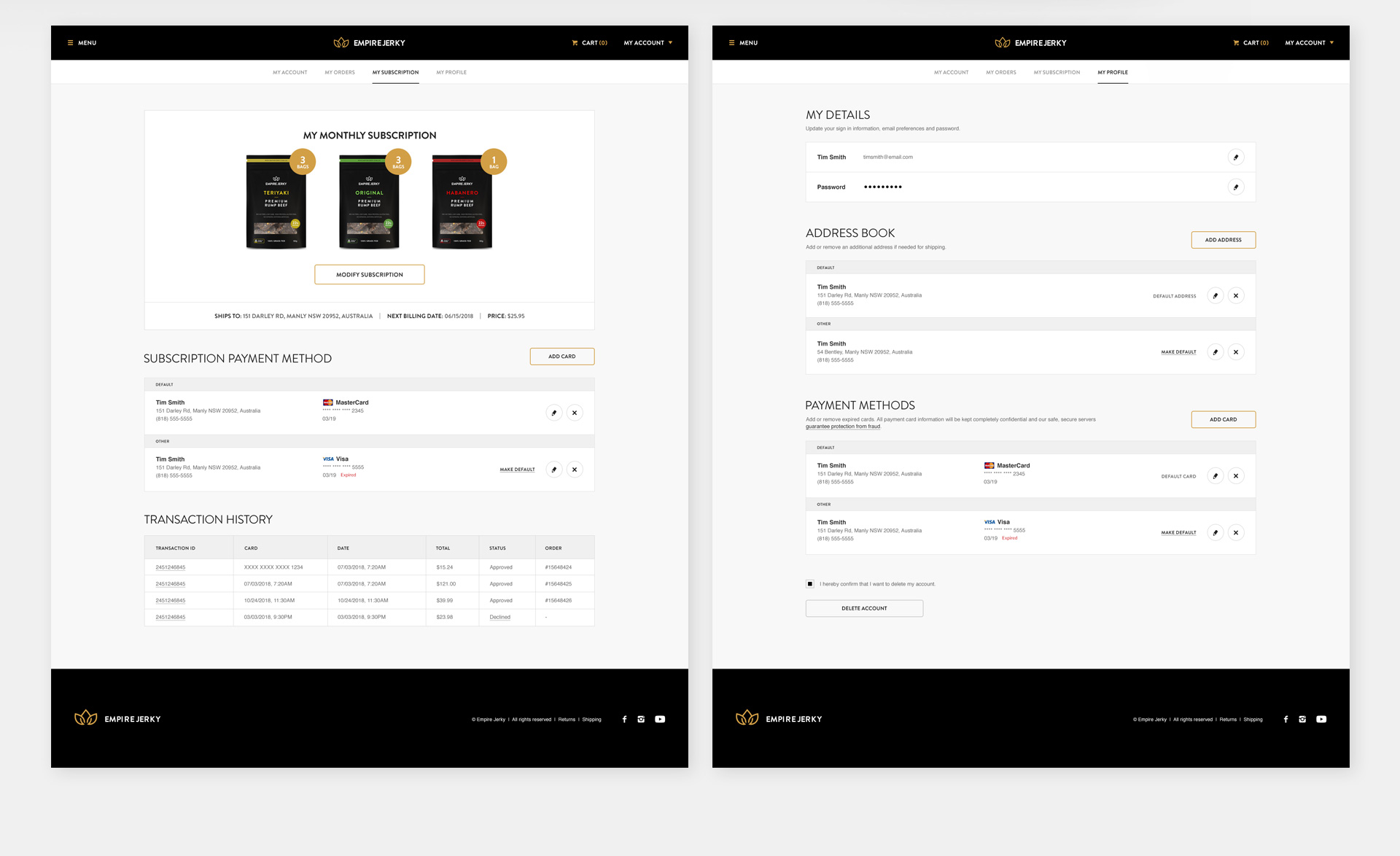
Task: Click Facebook icon in left page footer
Action: 624,720
